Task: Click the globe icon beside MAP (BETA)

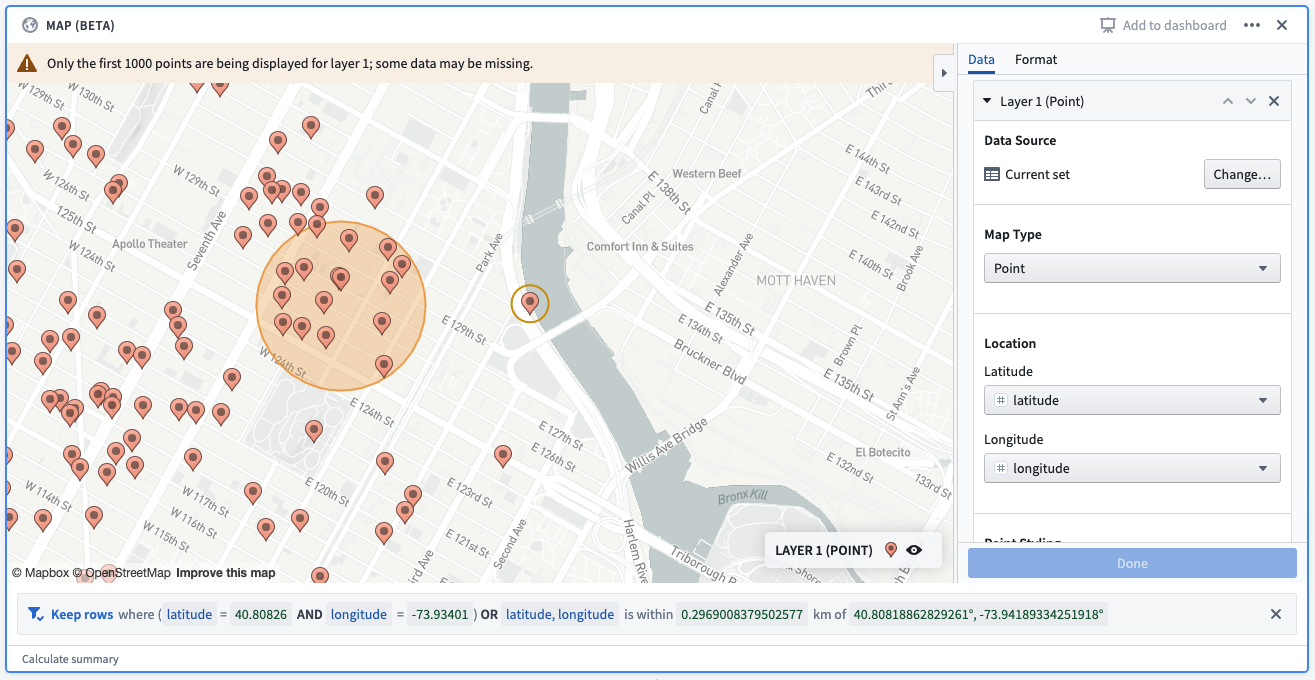Action: pyautogui.click(x=30, y=25)
